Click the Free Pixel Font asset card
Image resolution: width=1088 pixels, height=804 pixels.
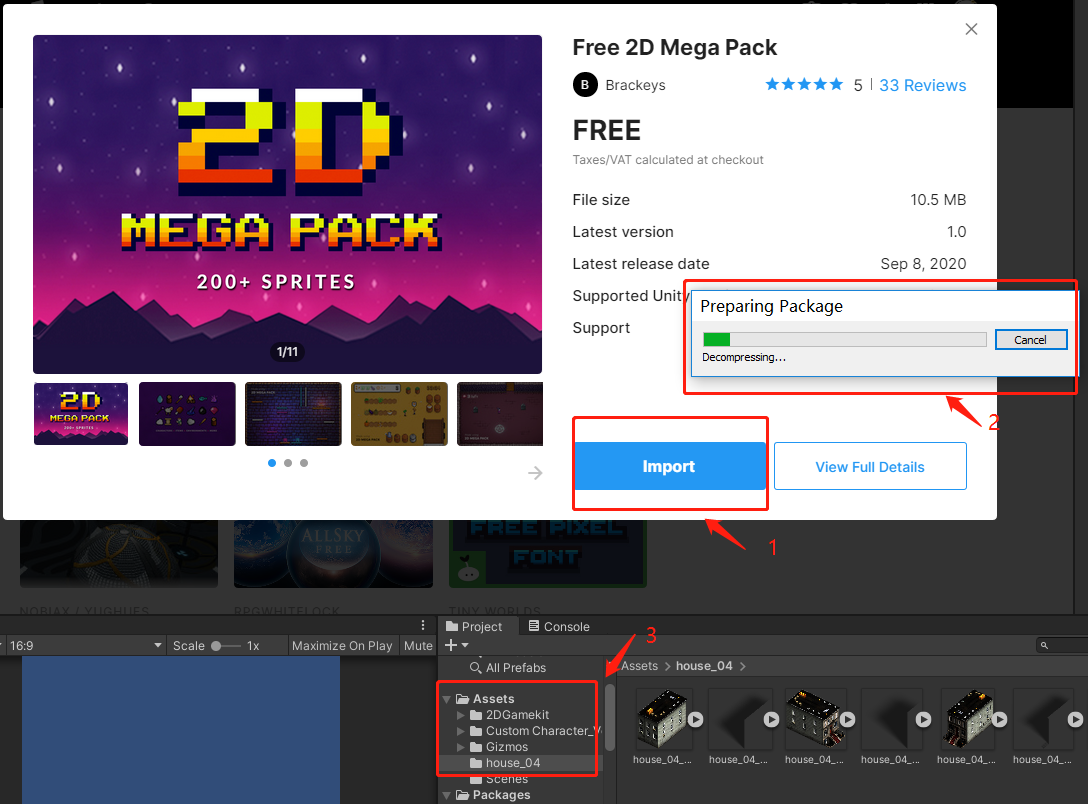[548, 554]
